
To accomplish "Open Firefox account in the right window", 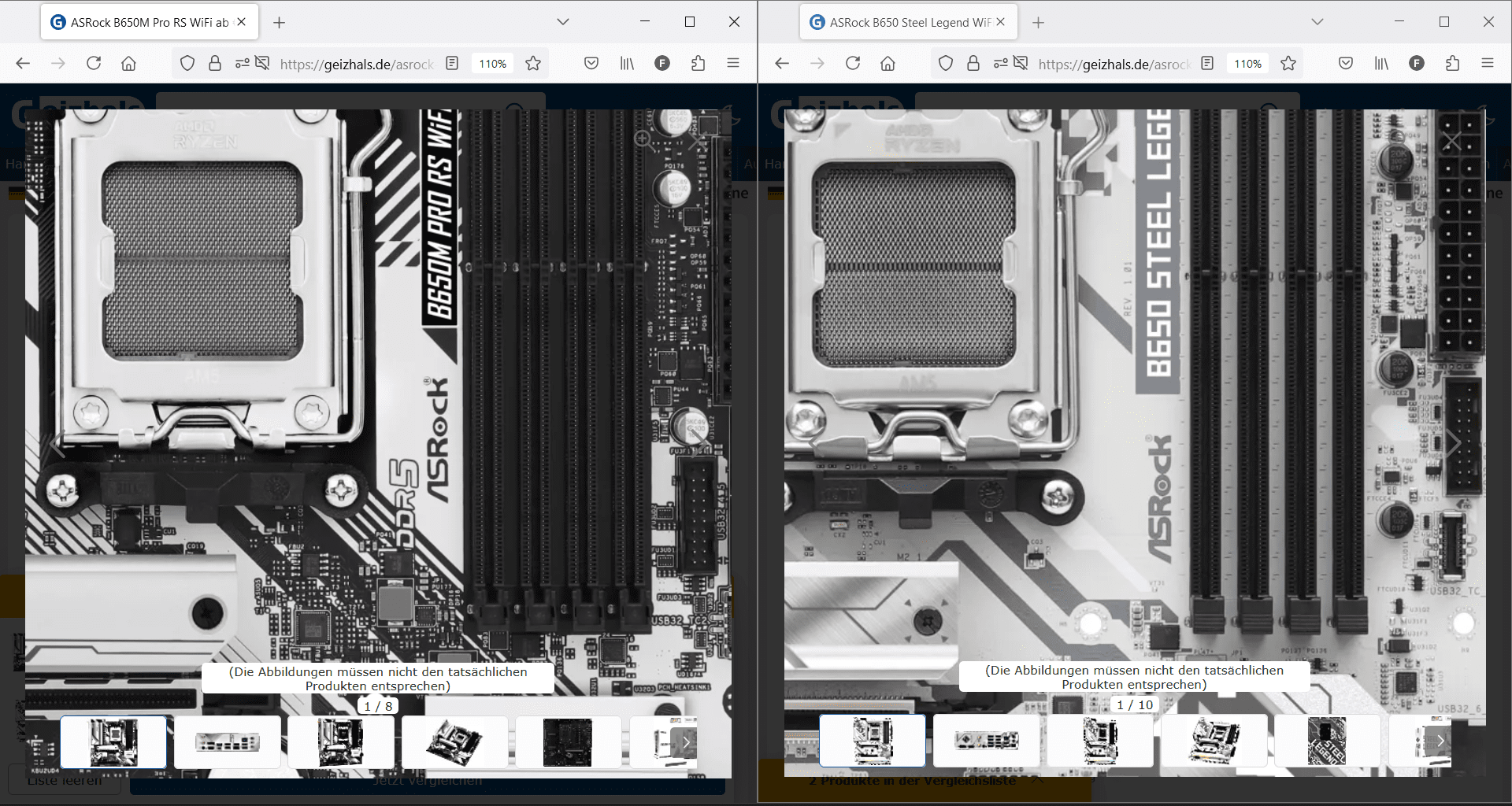I will pyautogui.click(x=1417, y=64).
